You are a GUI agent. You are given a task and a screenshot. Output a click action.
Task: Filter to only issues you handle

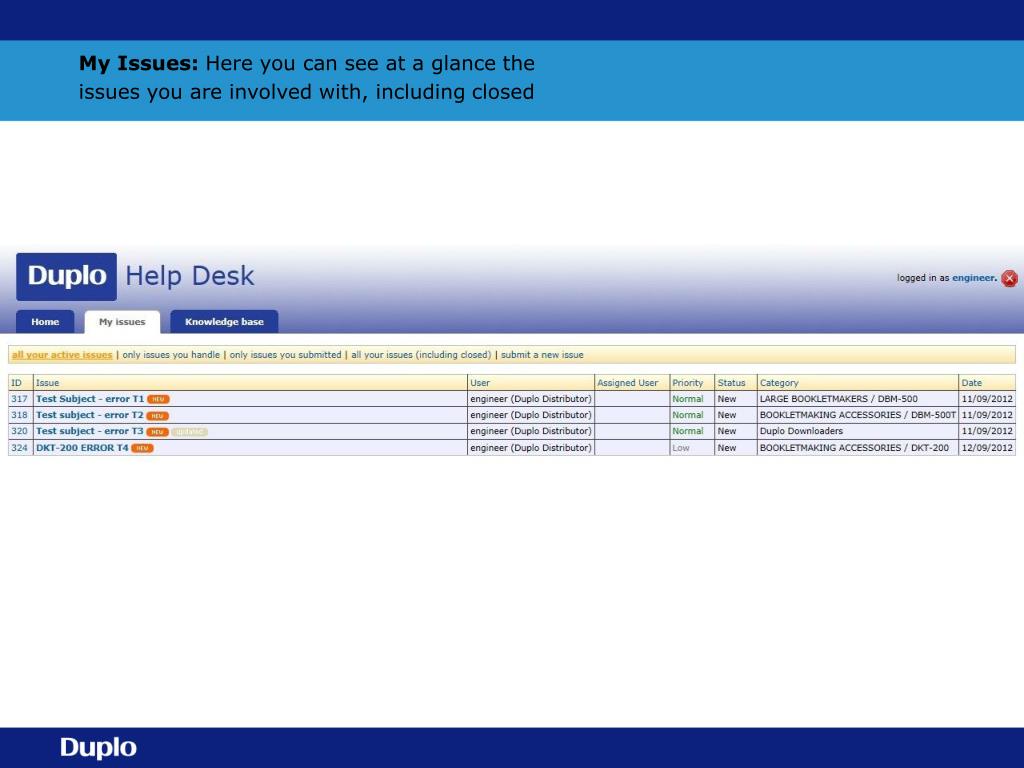click(171, 355)
